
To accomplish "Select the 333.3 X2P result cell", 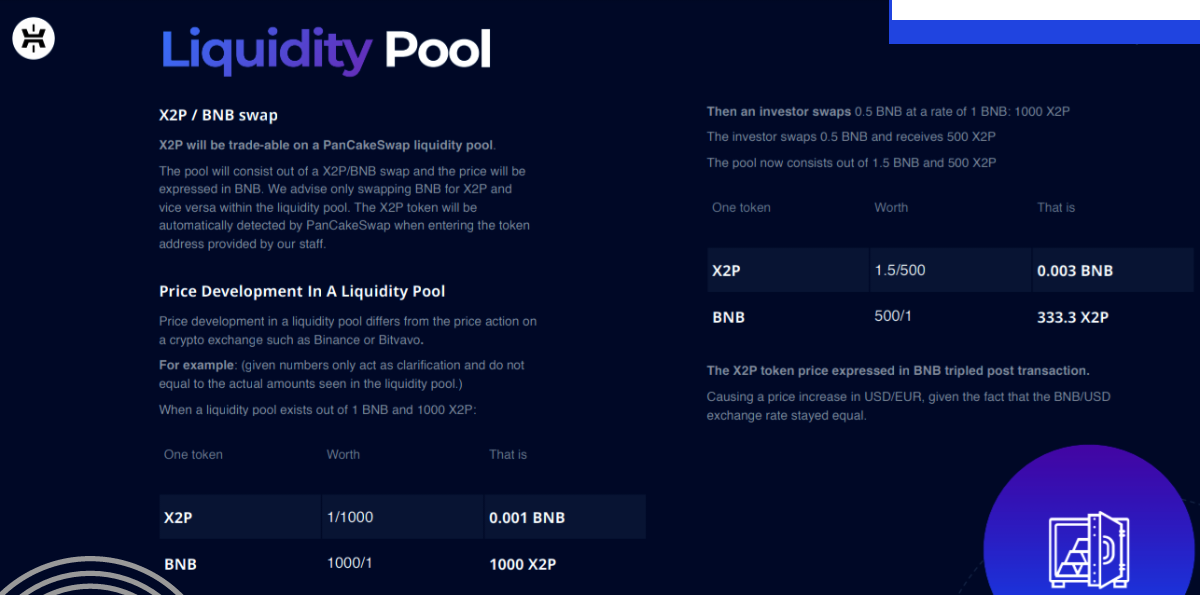I will tap(1113, 317).
